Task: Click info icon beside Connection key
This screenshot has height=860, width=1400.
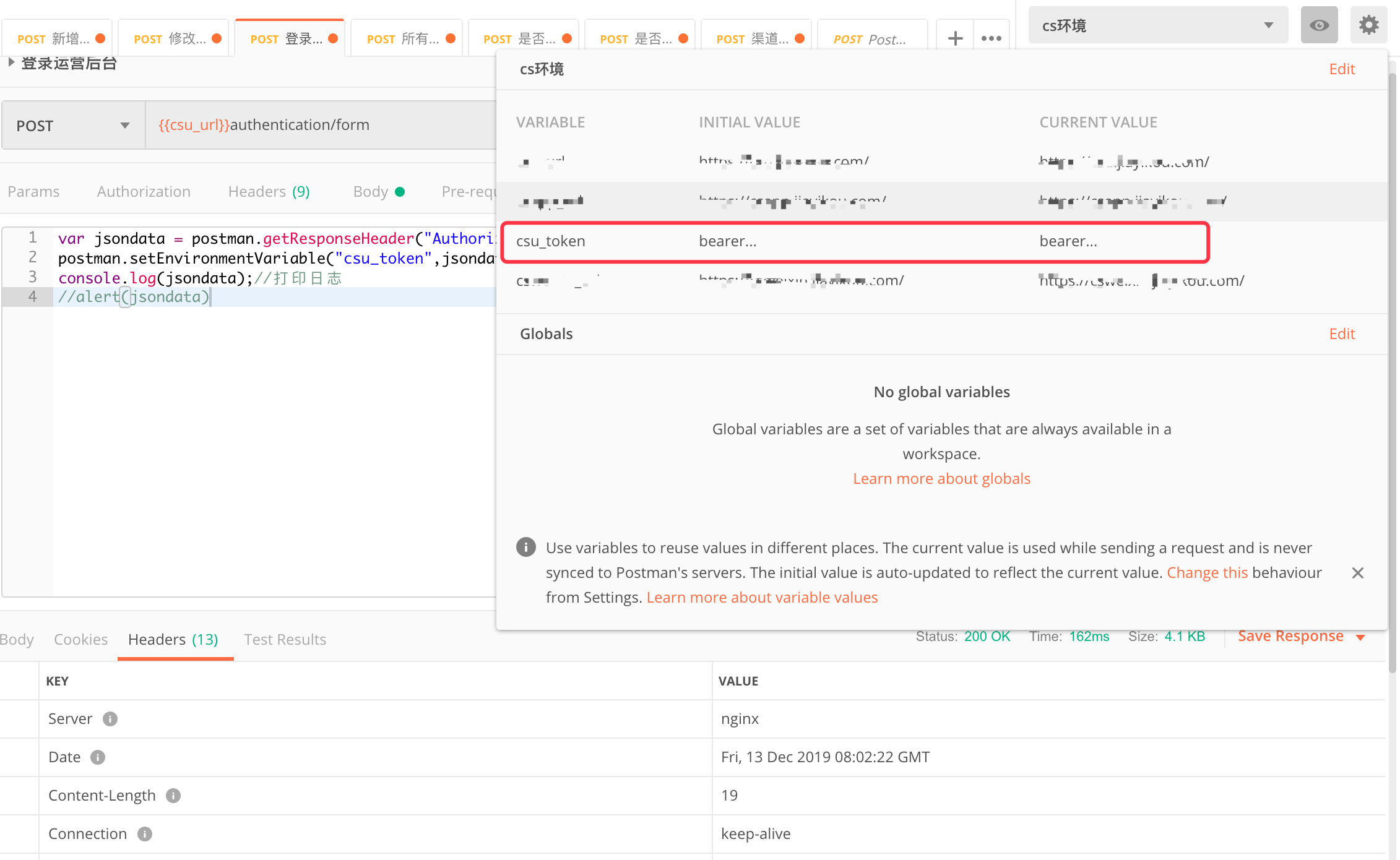Action: point(145,833)
